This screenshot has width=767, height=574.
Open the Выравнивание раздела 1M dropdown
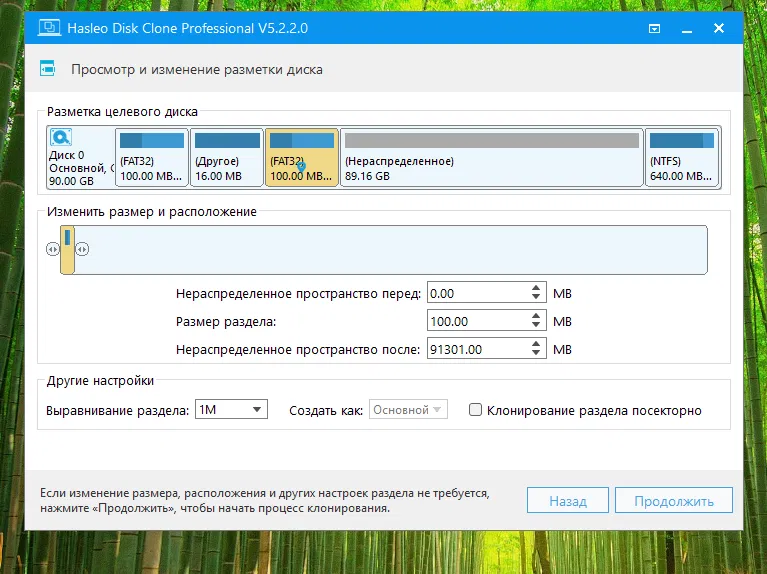[231, 409]
